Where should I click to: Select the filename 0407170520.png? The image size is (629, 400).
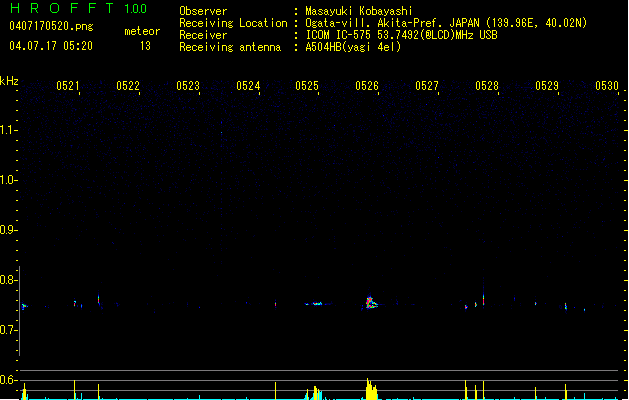51,26
